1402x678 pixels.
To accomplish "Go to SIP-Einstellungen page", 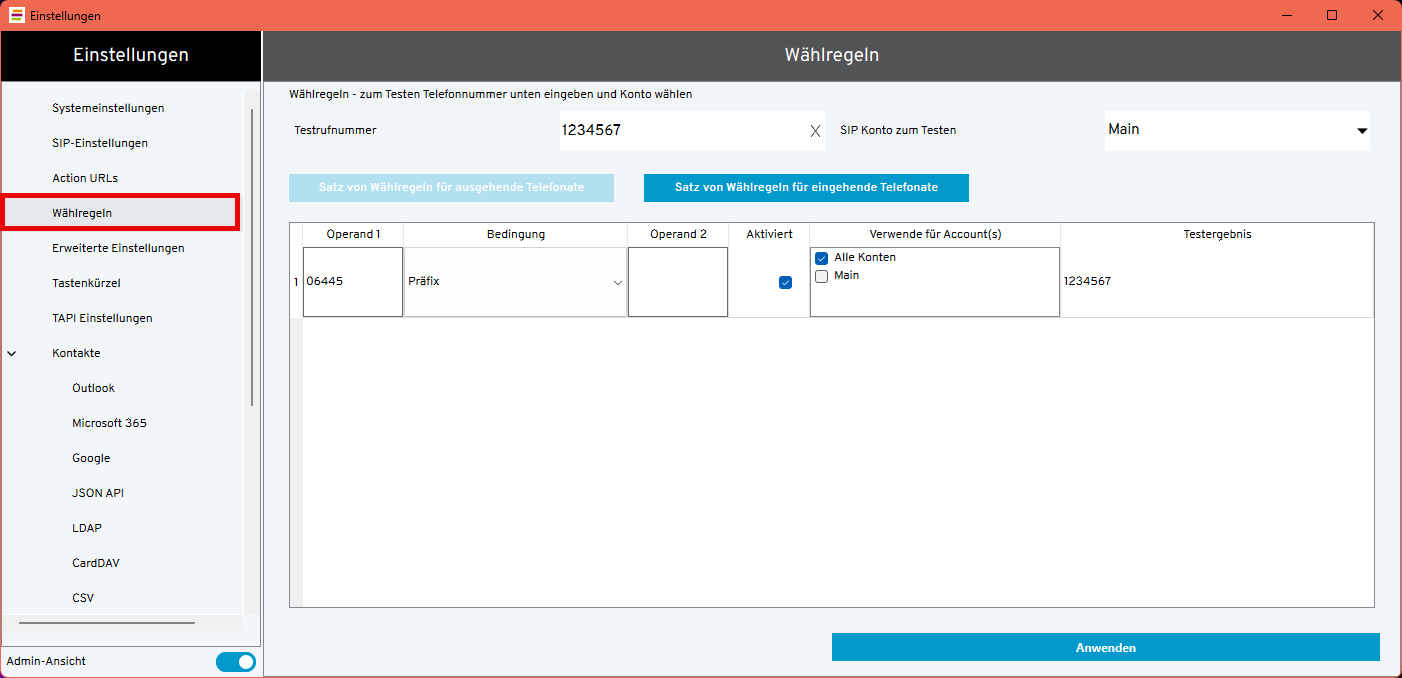I will tap(100, 143).
